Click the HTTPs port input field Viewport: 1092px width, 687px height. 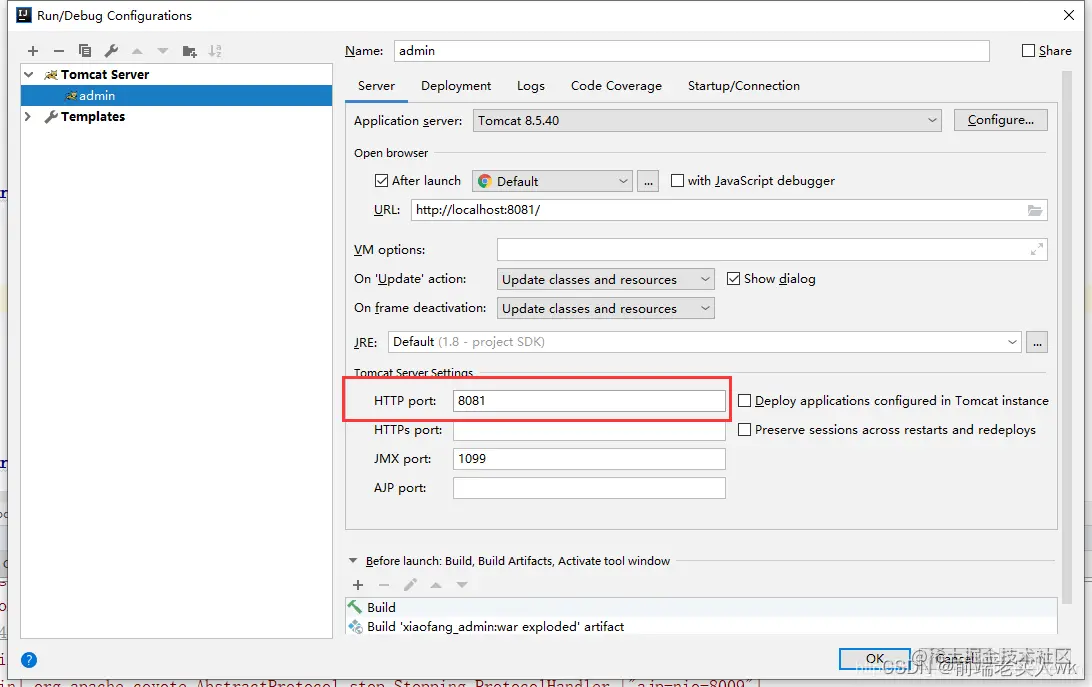589,430
